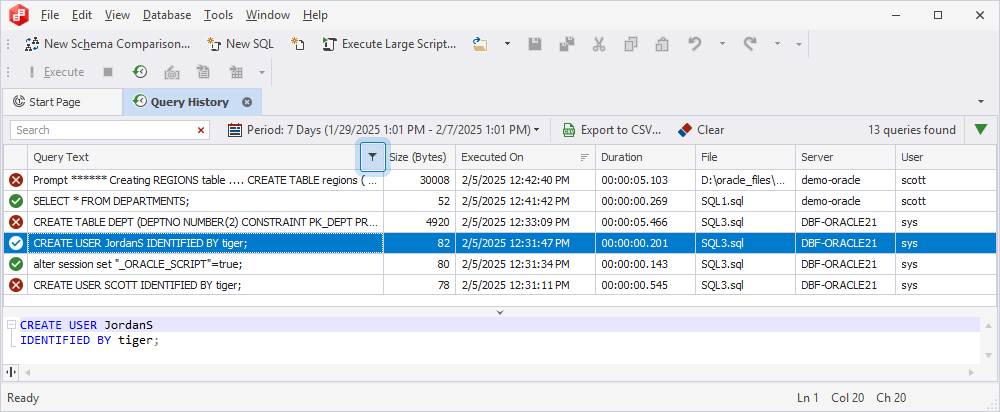
Task: Click the Save floppy disk icon
Action: (x=535, y=44)
